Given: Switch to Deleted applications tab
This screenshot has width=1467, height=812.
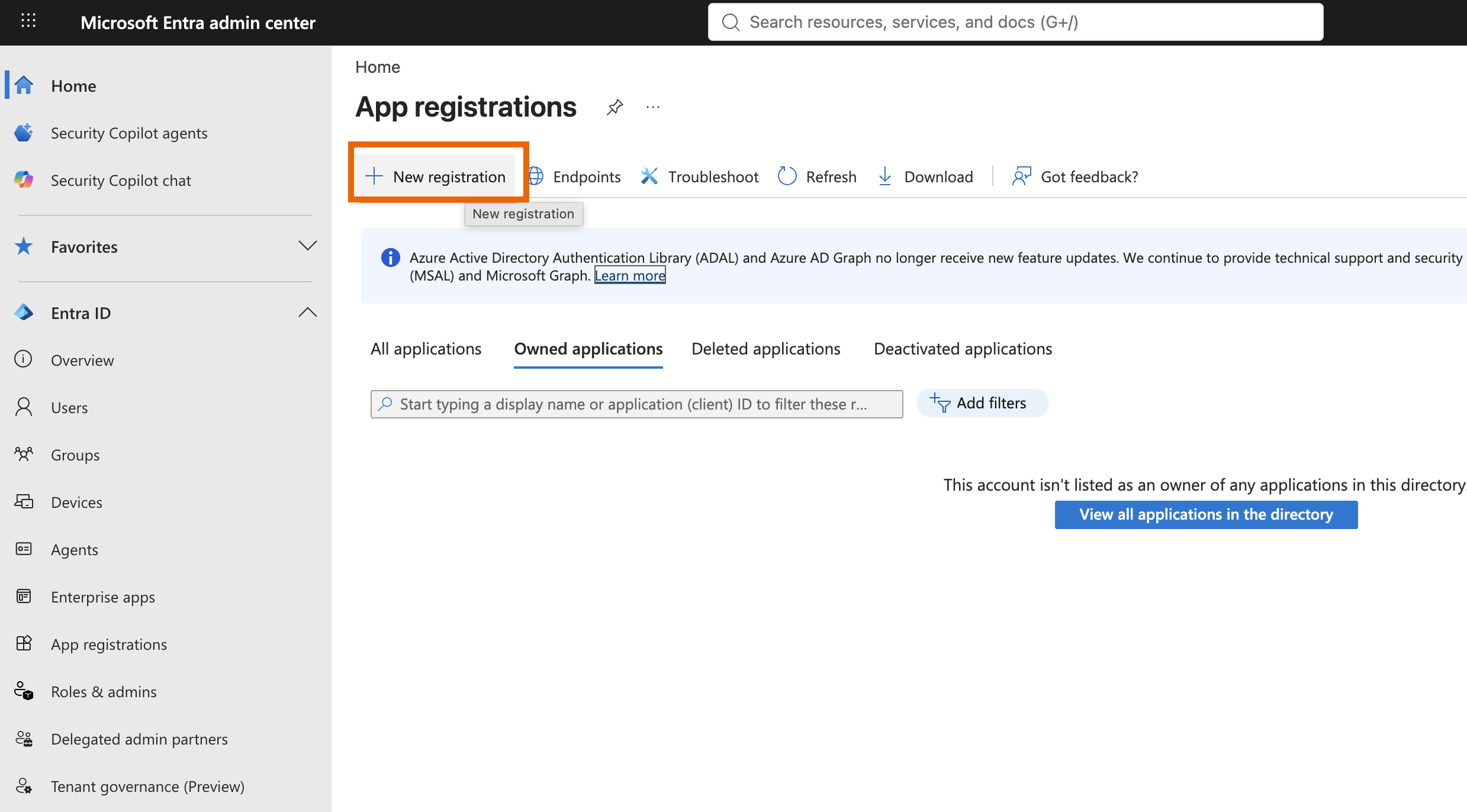Looking at the screenshot, I should pyautogui.click(x=766, y=349).
